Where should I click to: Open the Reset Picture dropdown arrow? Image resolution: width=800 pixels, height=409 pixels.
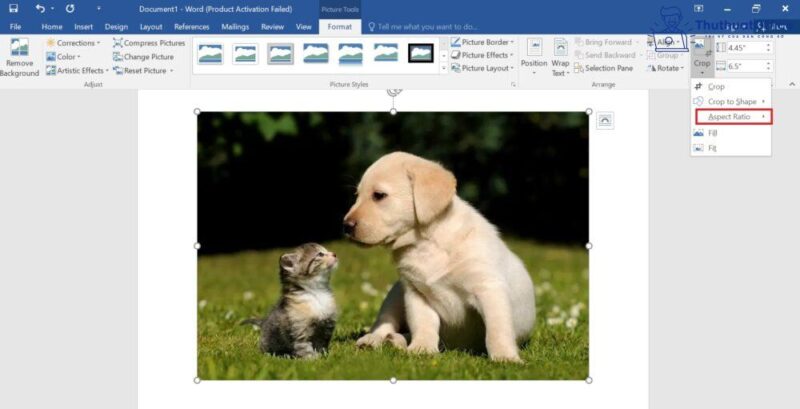(171, 70)
